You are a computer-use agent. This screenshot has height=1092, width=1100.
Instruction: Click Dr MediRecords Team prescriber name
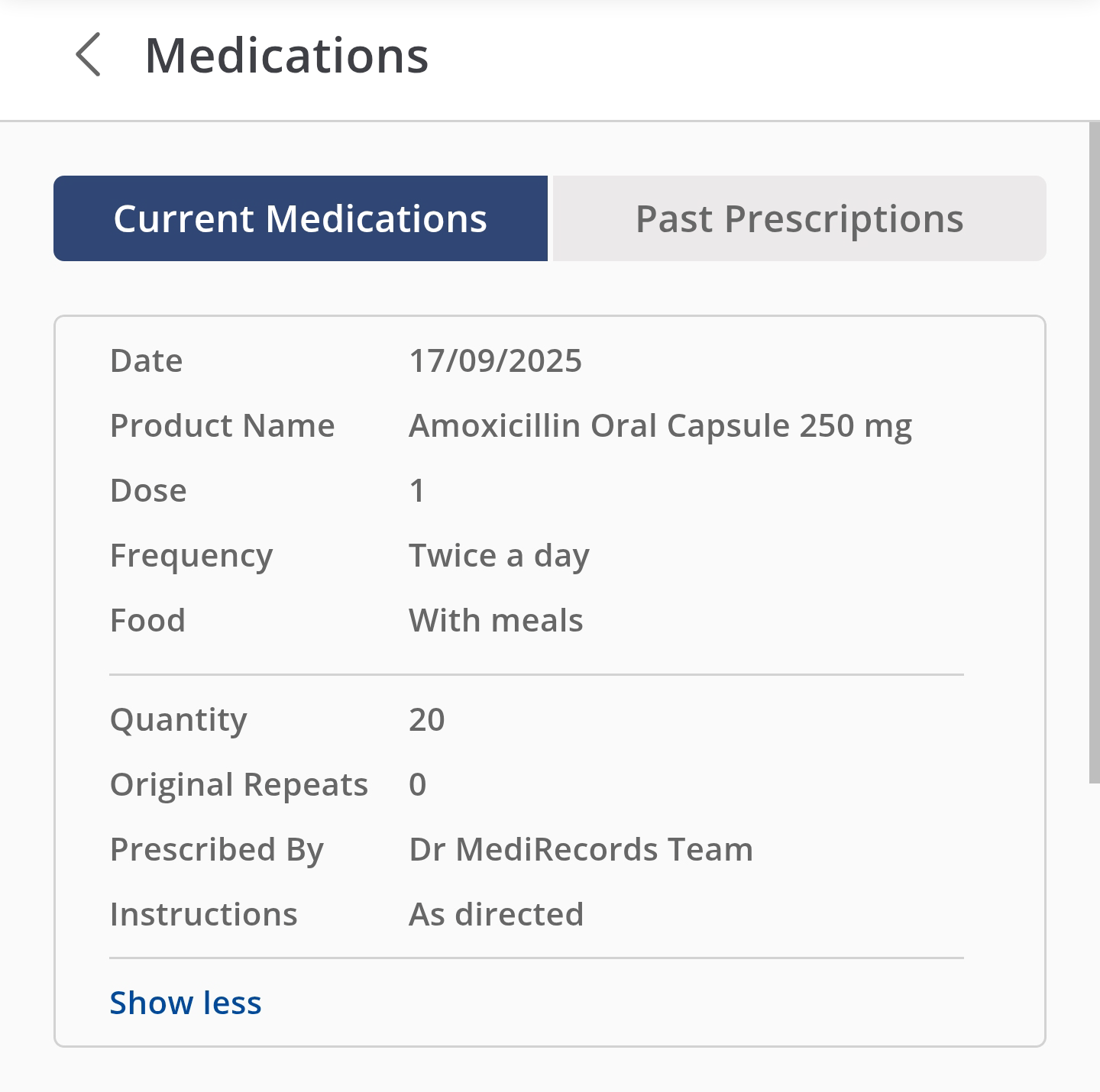pos(581,849)
